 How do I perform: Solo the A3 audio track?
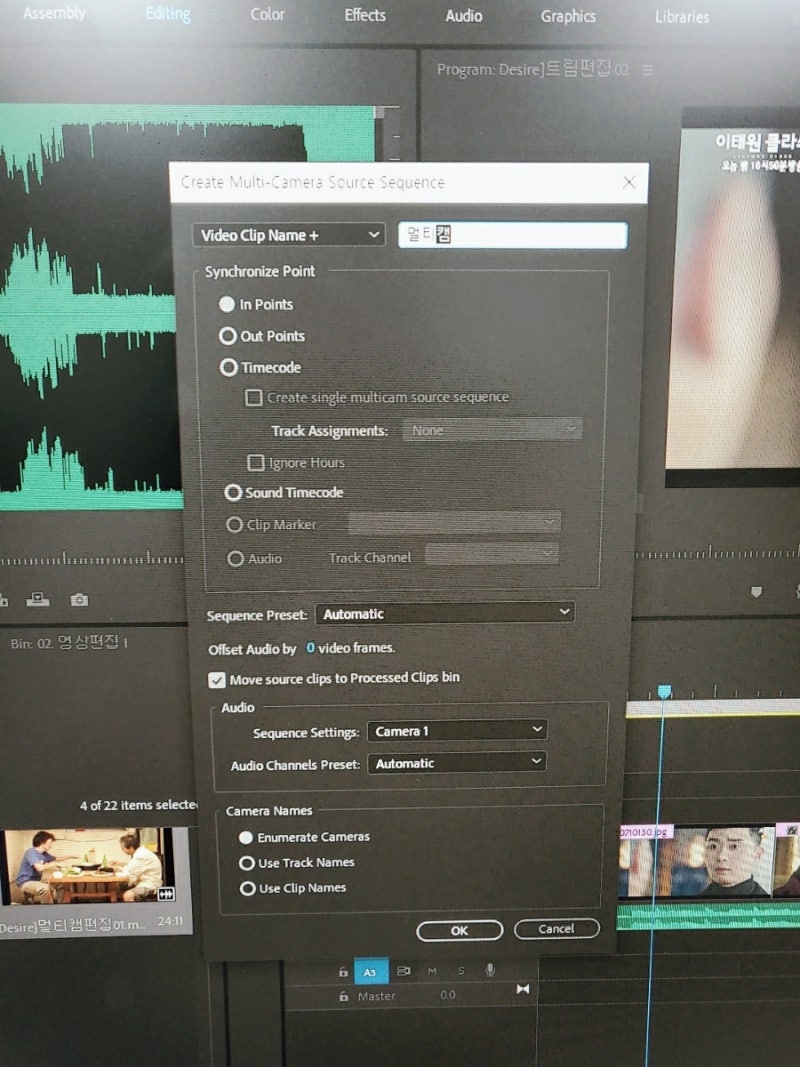click(x=461, y=970)
